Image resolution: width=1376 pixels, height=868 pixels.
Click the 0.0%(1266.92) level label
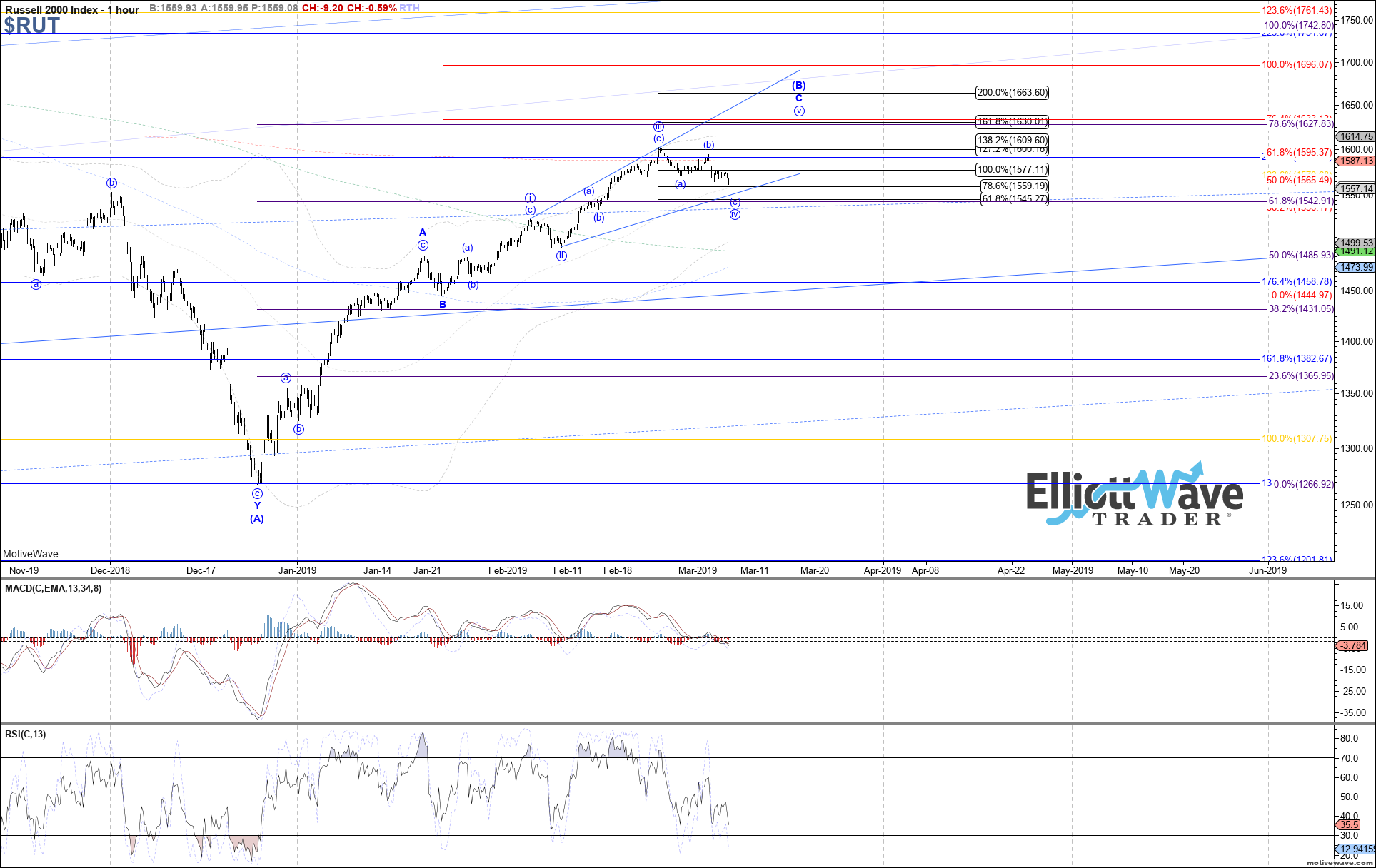pyautogui.click(x=1303, y=484)
